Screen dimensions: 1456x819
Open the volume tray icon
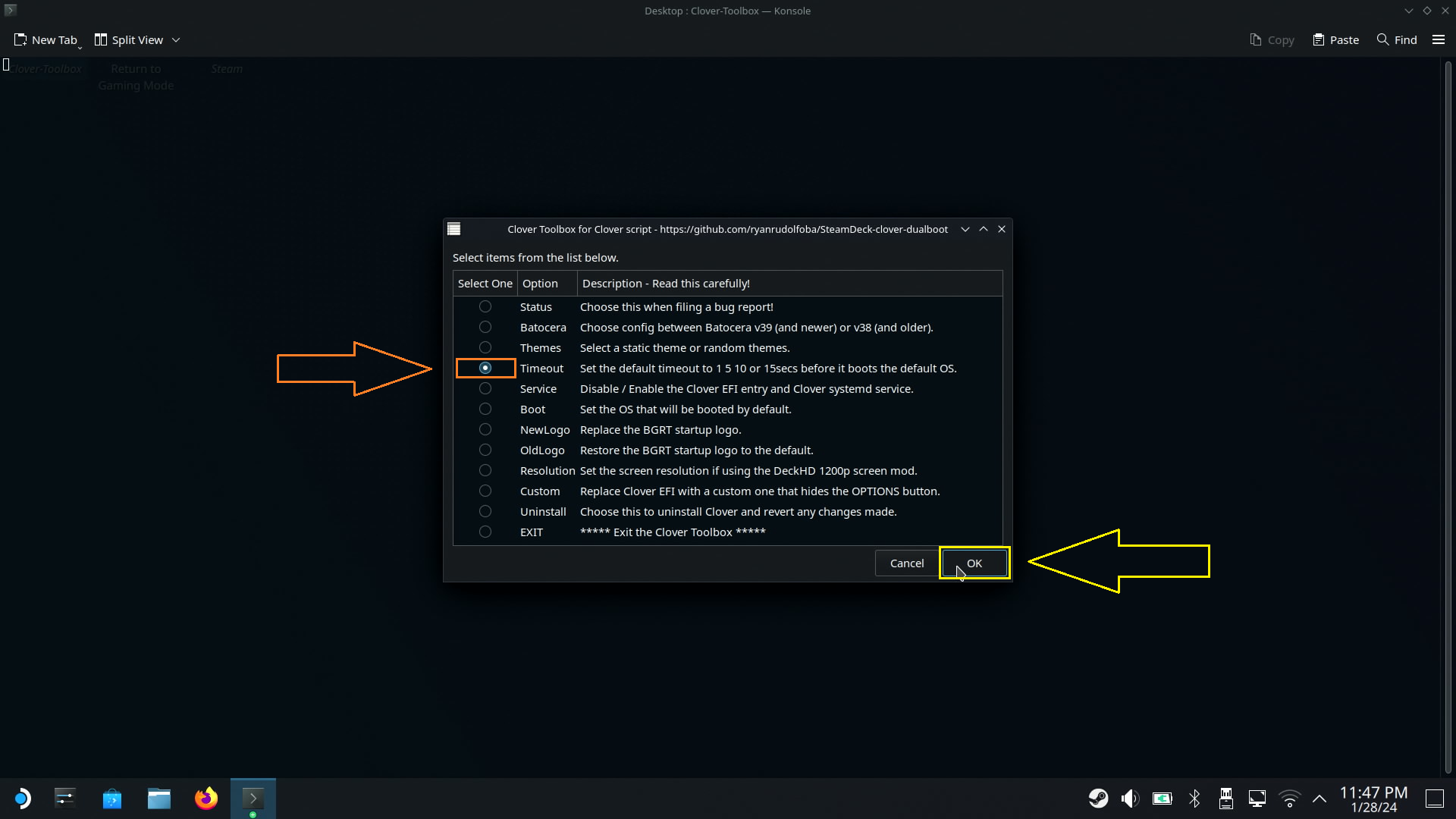pyautogui.click(x=1130, y=799)
